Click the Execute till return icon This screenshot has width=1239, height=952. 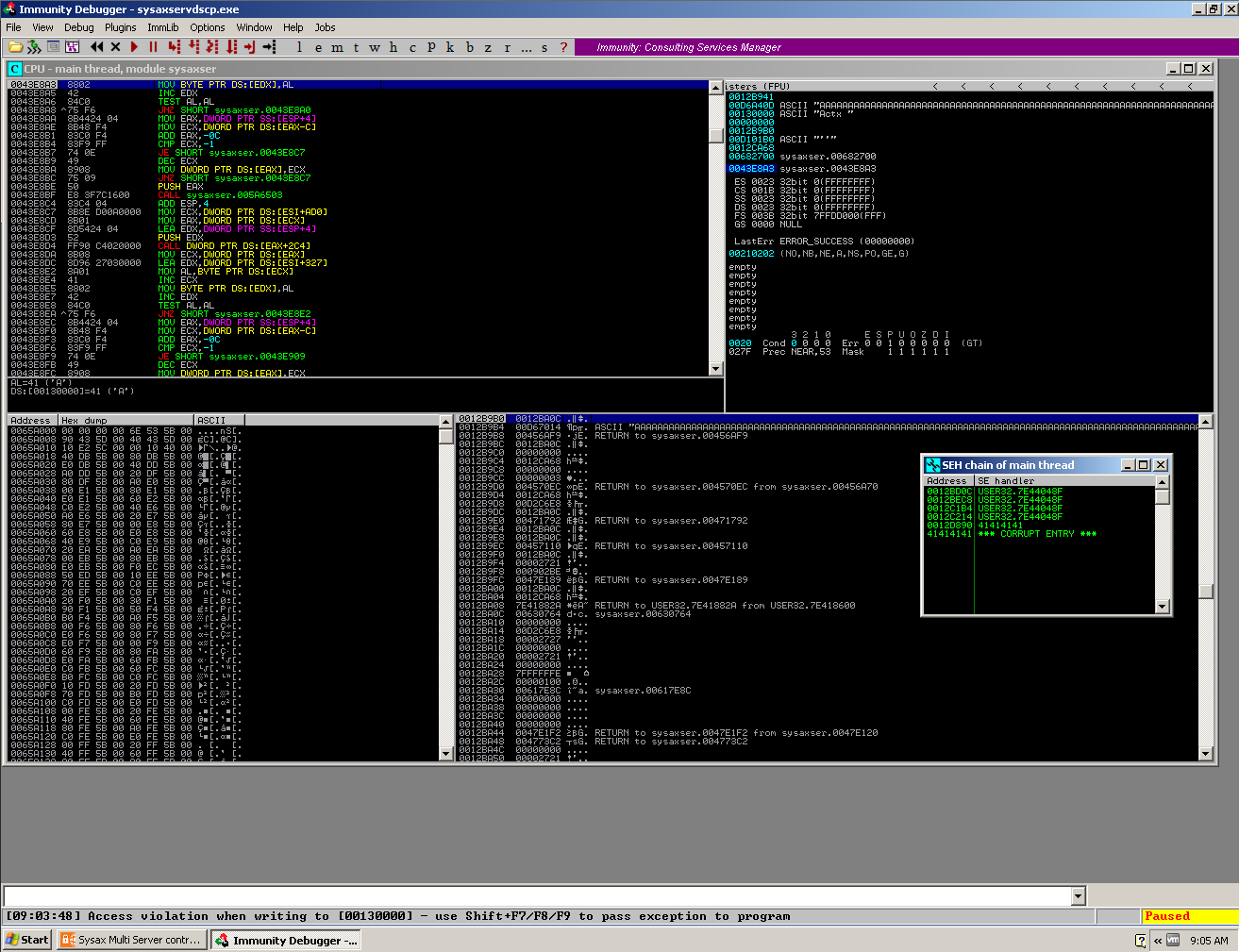pyautogui.click(x=250, y=47)
